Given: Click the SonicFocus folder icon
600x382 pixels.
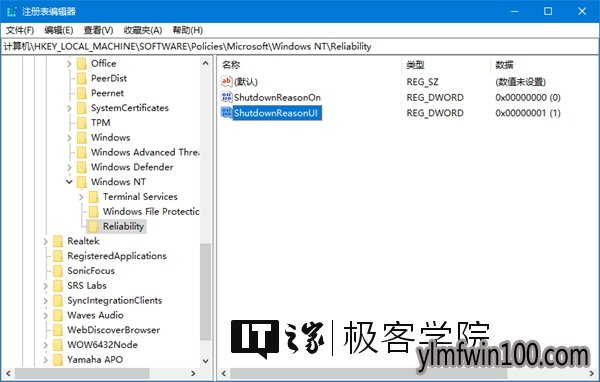Looking at the screenshot, I should pyautogui.click(x=58, y=271).
